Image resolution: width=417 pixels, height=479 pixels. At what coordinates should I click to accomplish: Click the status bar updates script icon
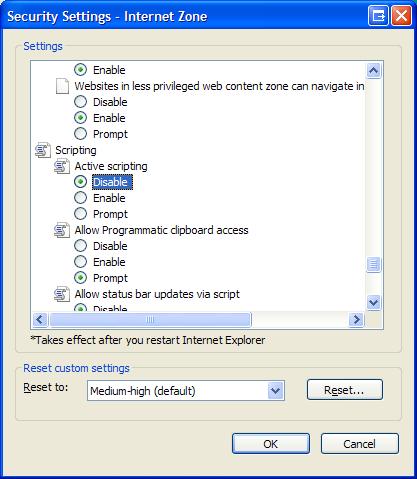tap(62, 294)
